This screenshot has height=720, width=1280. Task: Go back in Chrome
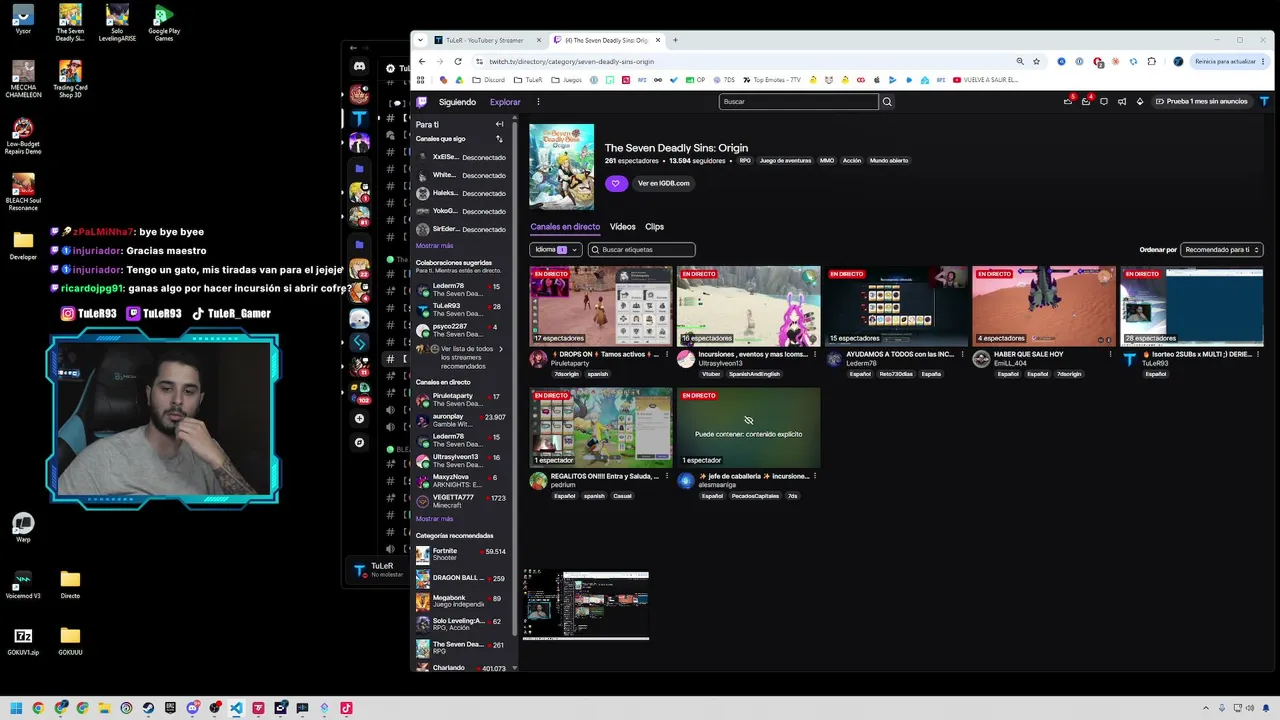tap(422, 61)
